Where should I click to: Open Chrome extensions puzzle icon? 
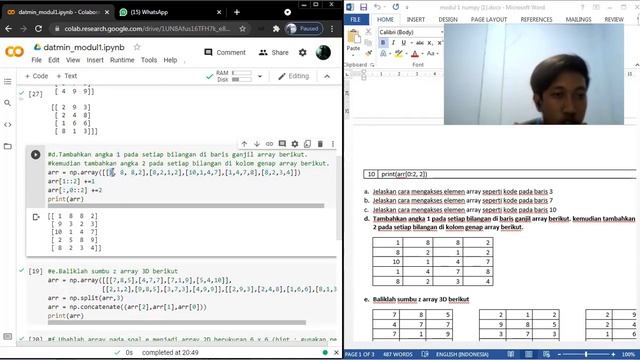(276, 29)
